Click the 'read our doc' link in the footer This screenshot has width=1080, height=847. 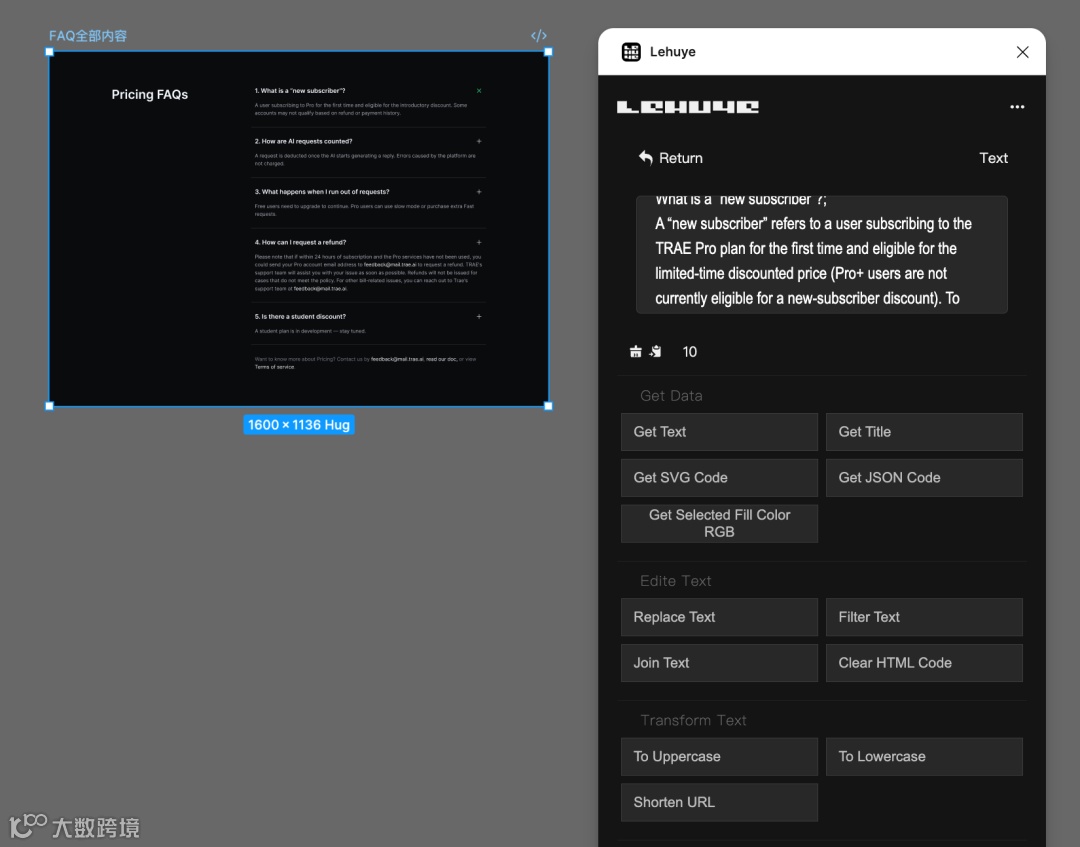[x=441, y=359]
